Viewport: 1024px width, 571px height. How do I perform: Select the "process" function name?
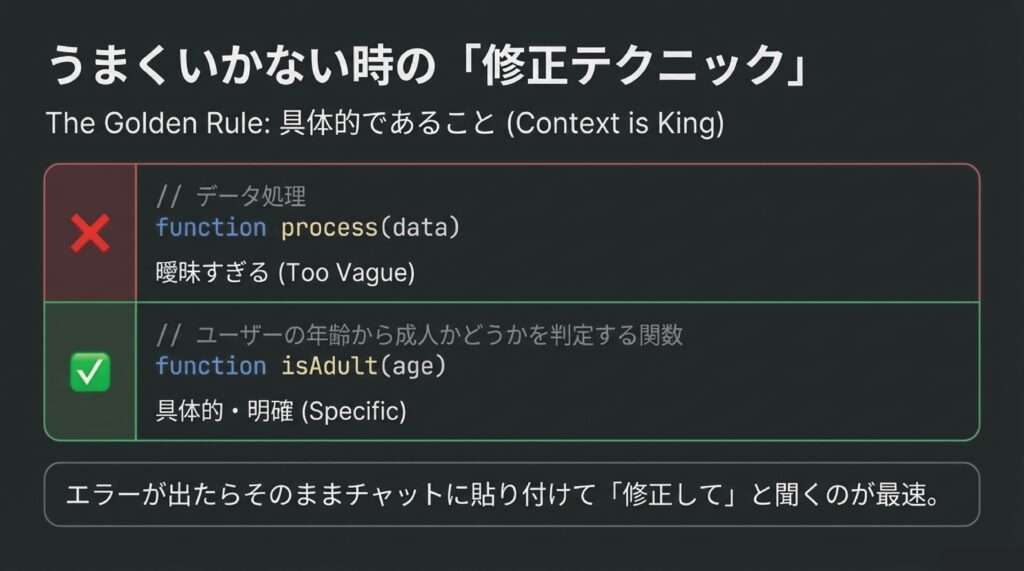329,228
